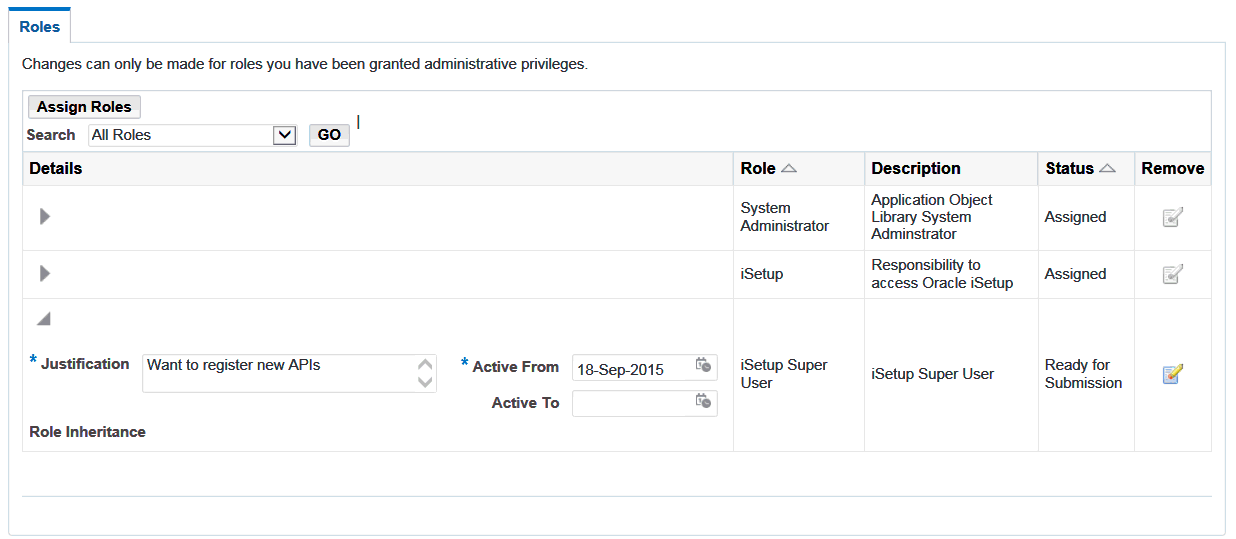Open Active To calendar picker
Viewport: 1236px width, 539px height.
point(703,402)
